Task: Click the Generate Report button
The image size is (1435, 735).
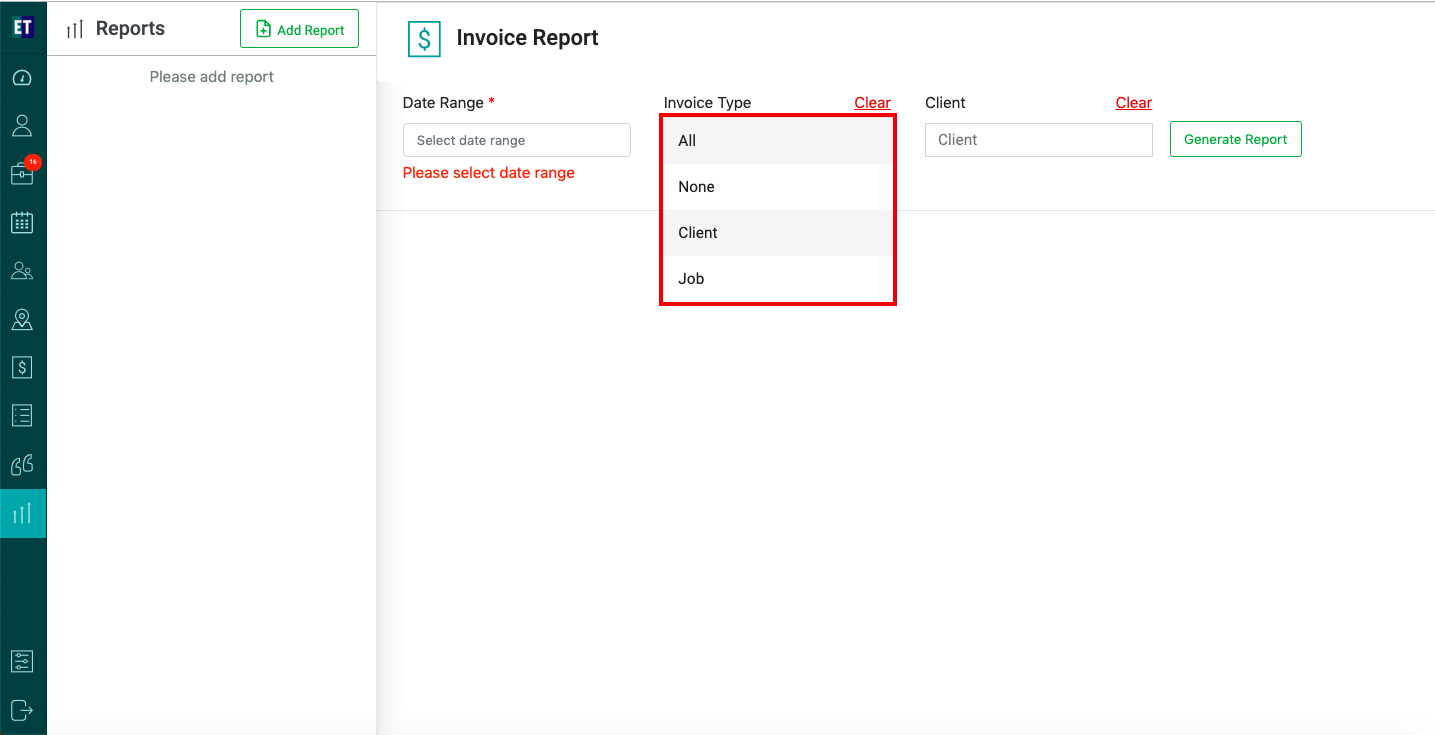Action: [x=1235, y=139]
